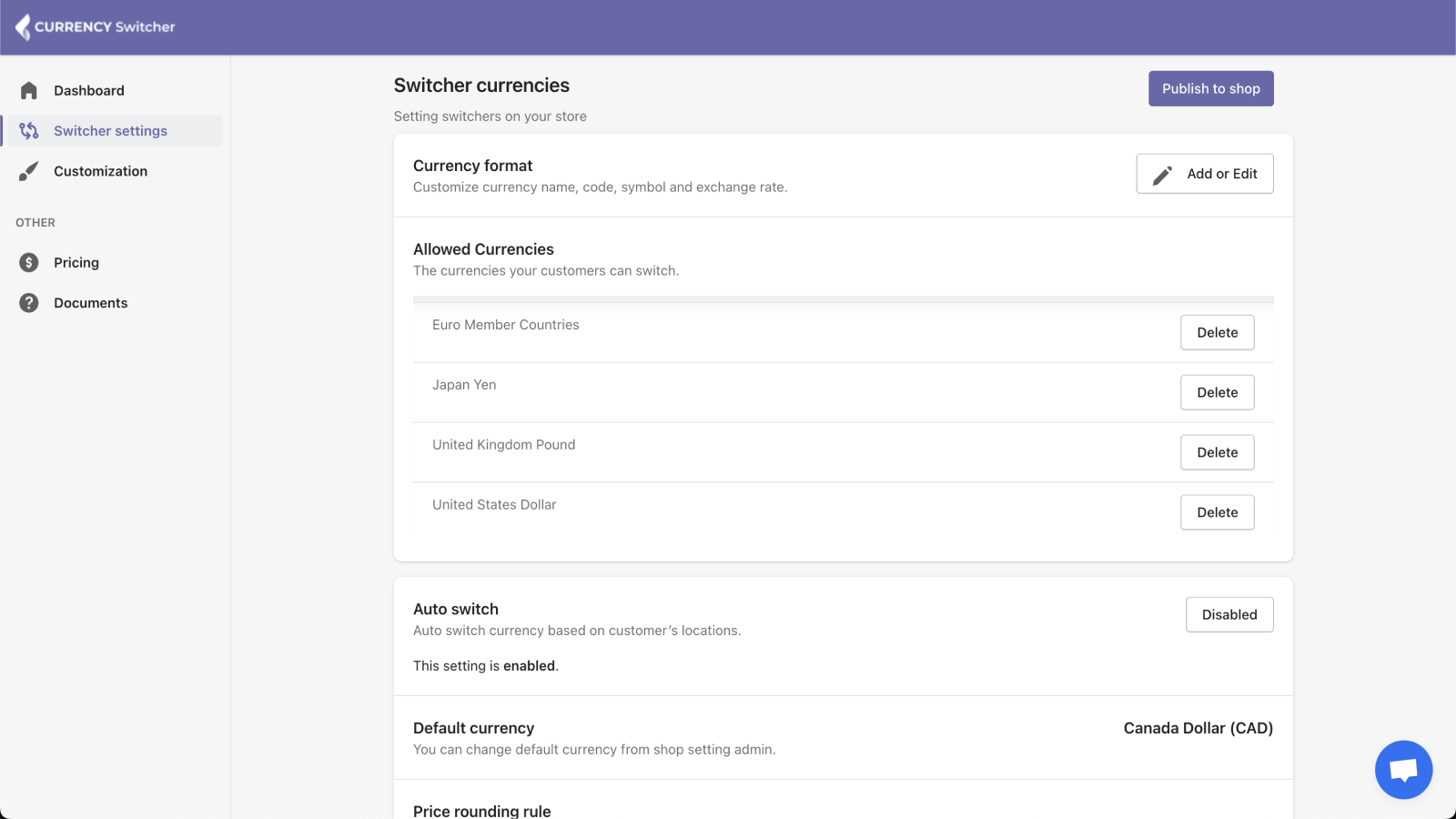Click the Dashboard home icon

click(x=28, y=89)
